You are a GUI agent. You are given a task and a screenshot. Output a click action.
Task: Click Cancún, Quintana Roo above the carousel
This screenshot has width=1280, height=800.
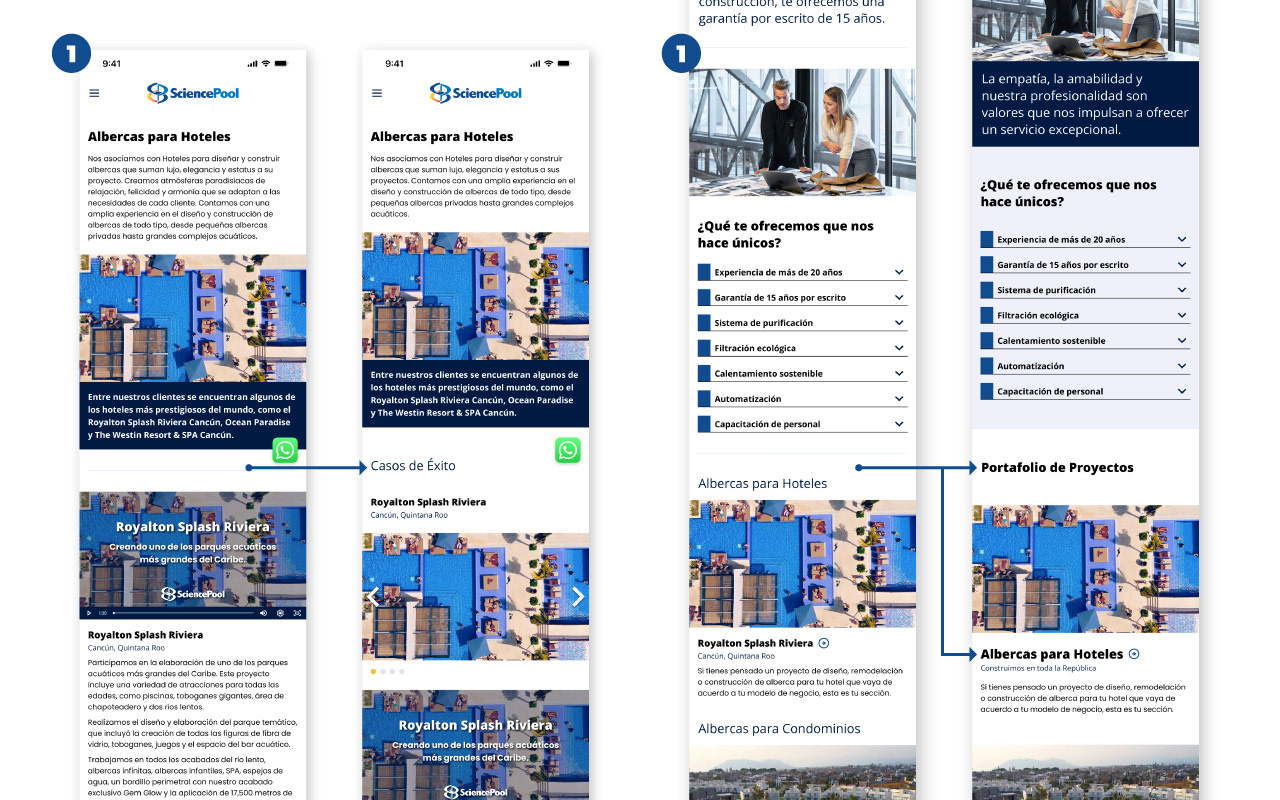point(409,515)
